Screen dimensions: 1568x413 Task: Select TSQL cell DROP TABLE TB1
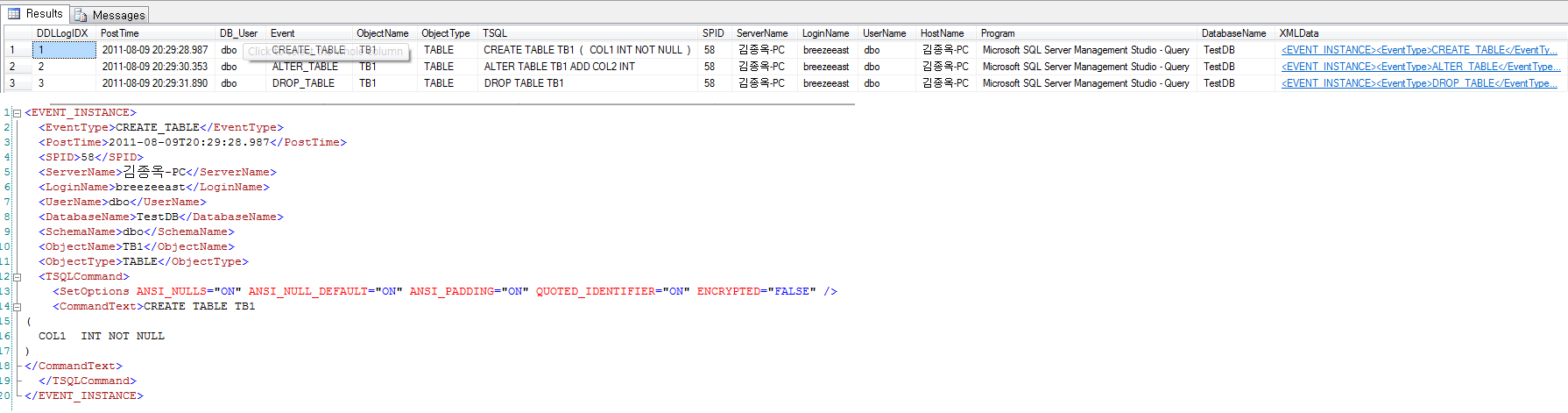tap(589, 83)
